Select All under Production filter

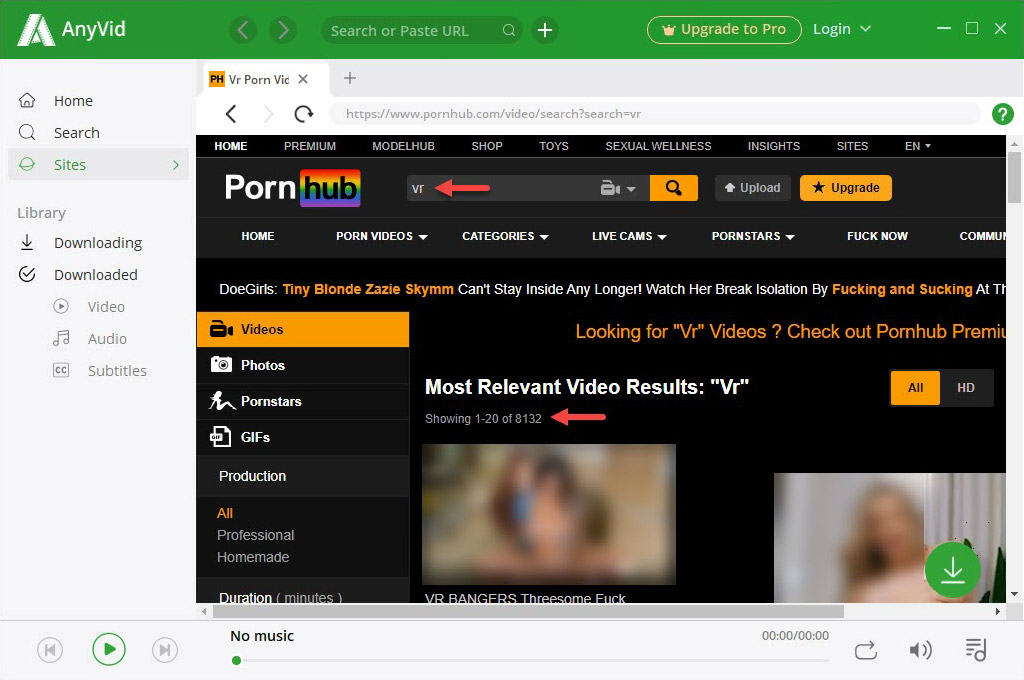(x=225, y=513)
